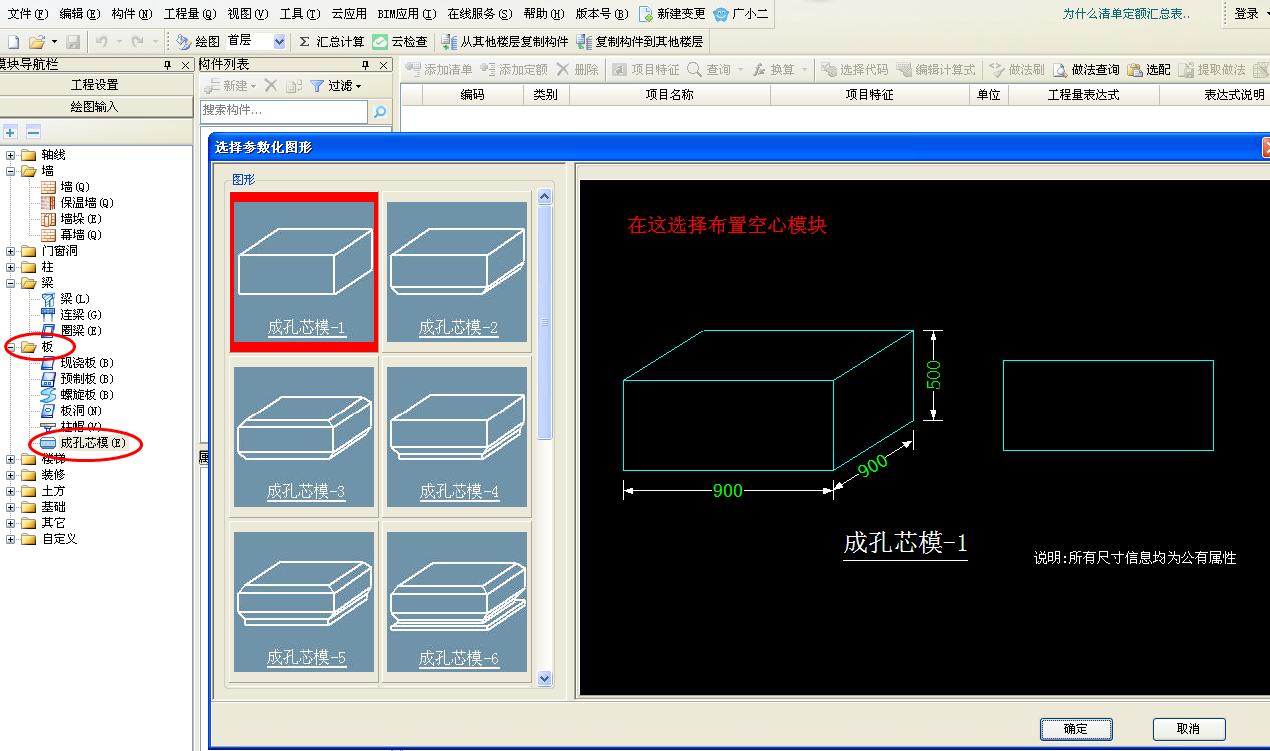Viewport: 1270px width, 751px height.
Task: Click the search magnifier in 构件列表
Action: [x=380, y=112]
